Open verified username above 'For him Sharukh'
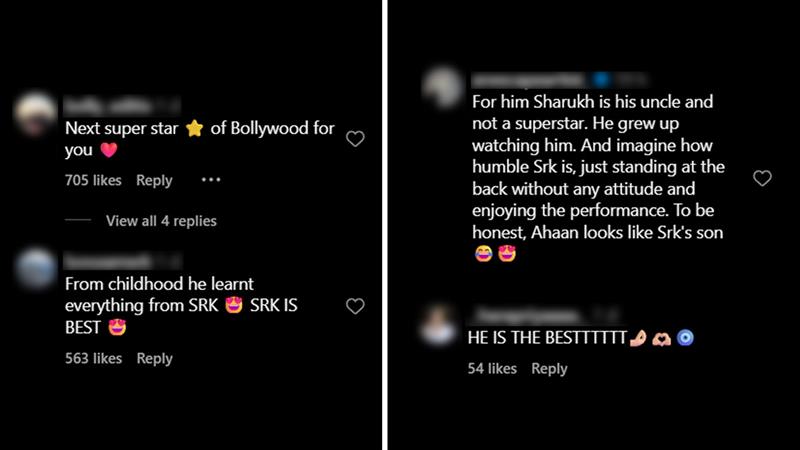Screen dimensions: 800x450 click(x=529, y=80)
